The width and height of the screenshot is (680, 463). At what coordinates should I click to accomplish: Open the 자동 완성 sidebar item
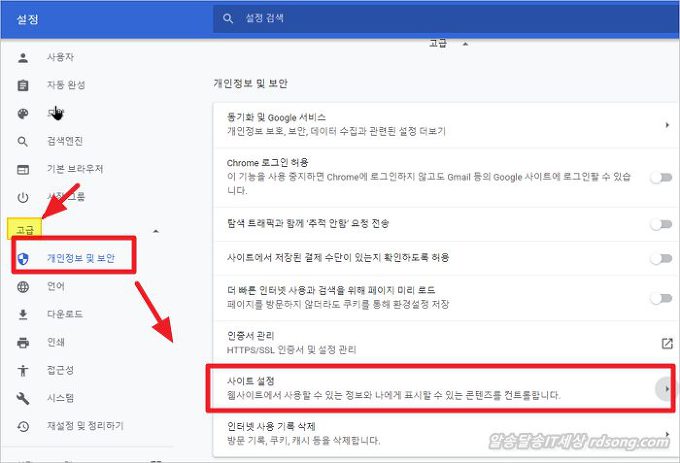(66, 85)
